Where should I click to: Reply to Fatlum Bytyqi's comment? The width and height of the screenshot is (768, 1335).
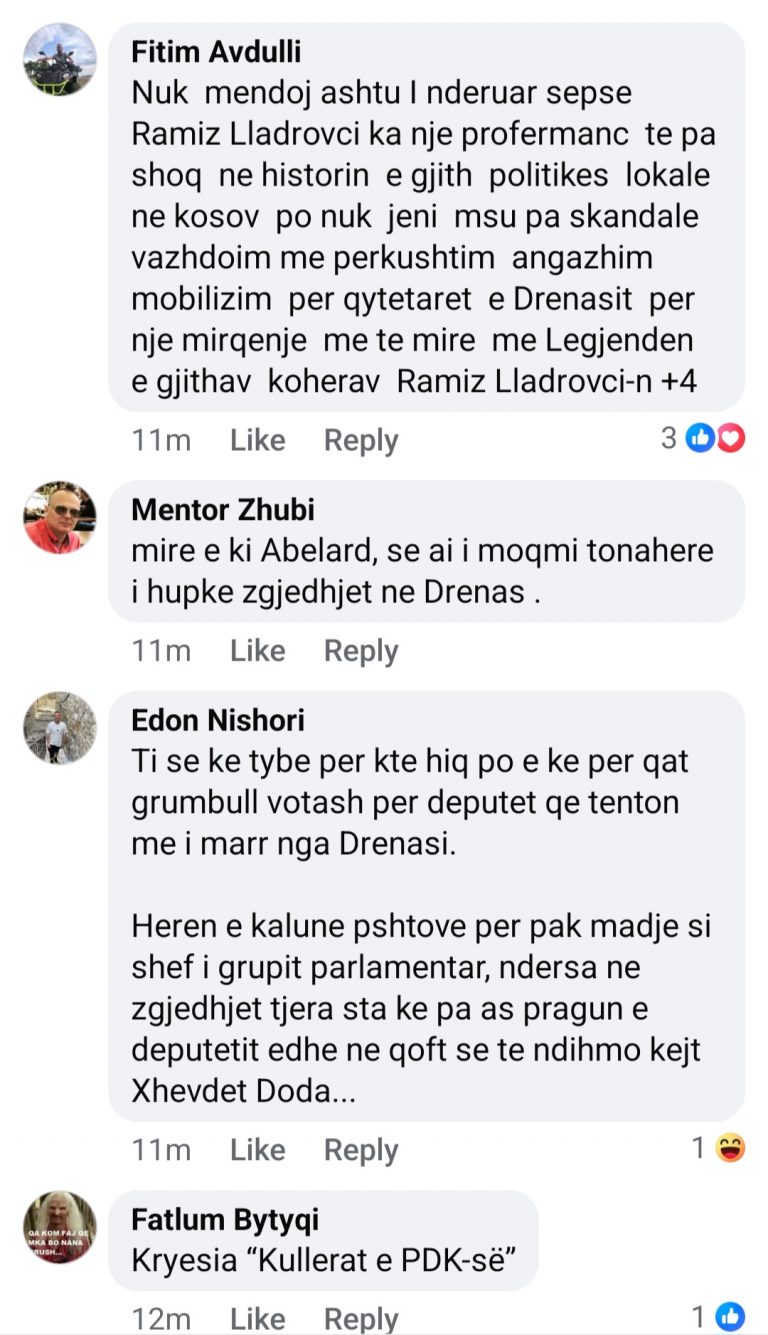pos(361,1318)
